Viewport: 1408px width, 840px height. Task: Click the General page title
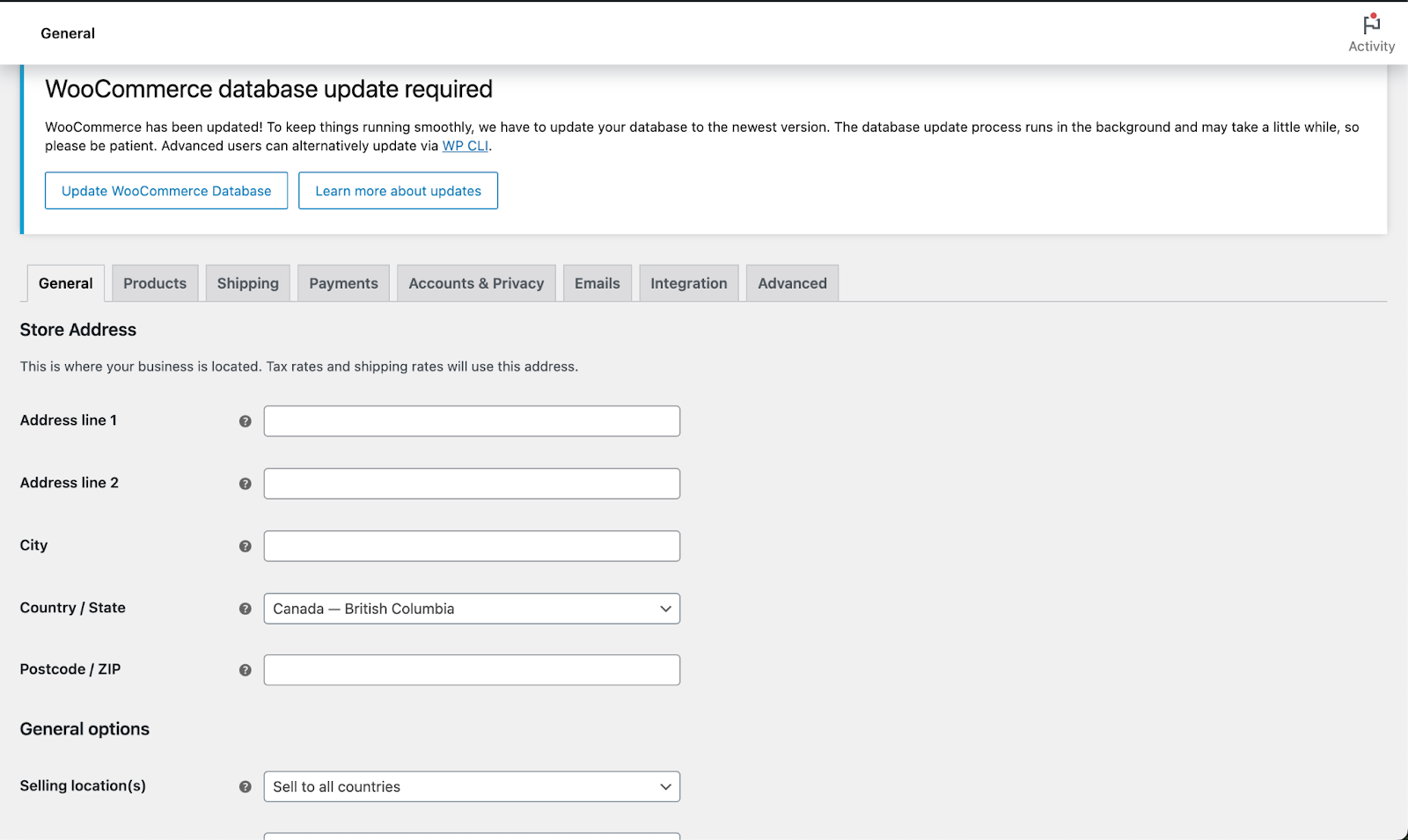coord(68,33)
